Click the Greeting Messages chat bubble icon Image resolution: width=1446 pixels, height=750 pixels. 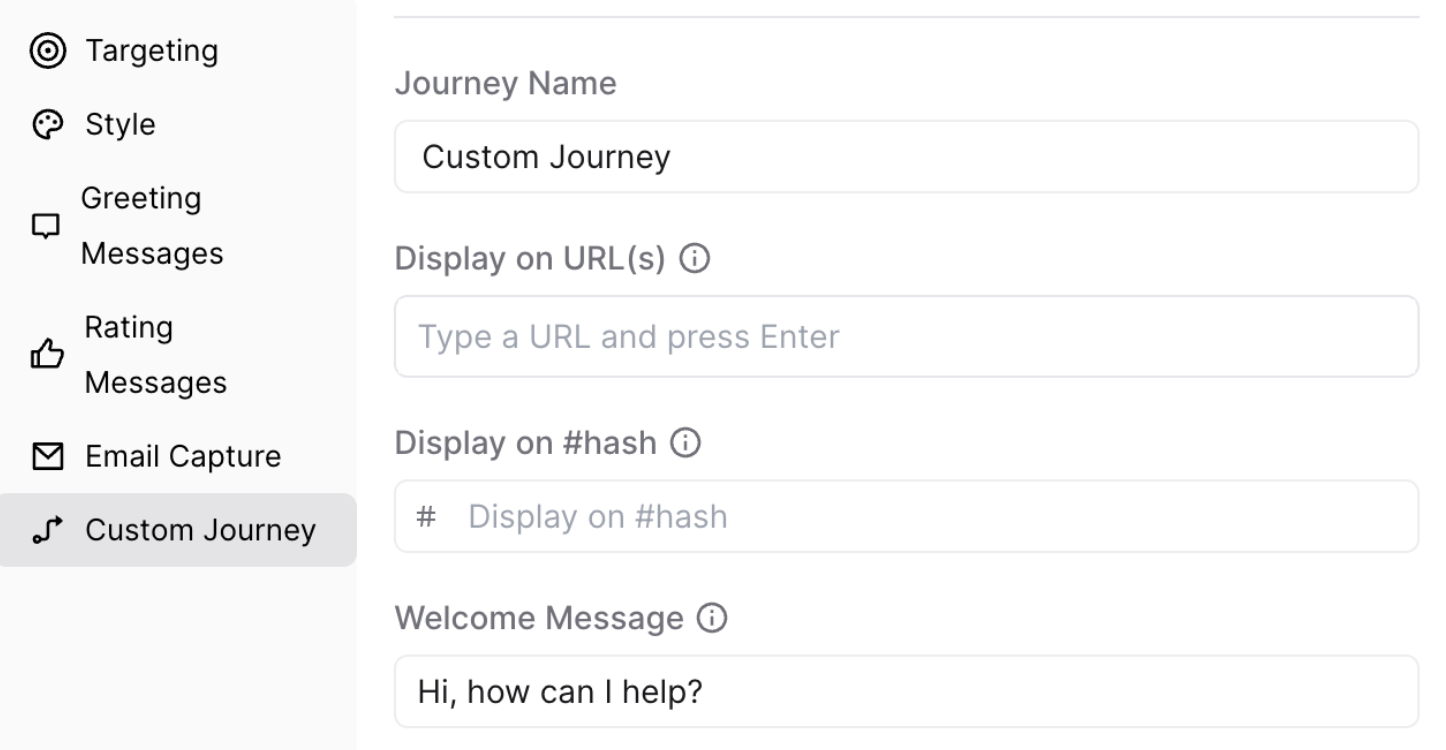coord(46,226)
